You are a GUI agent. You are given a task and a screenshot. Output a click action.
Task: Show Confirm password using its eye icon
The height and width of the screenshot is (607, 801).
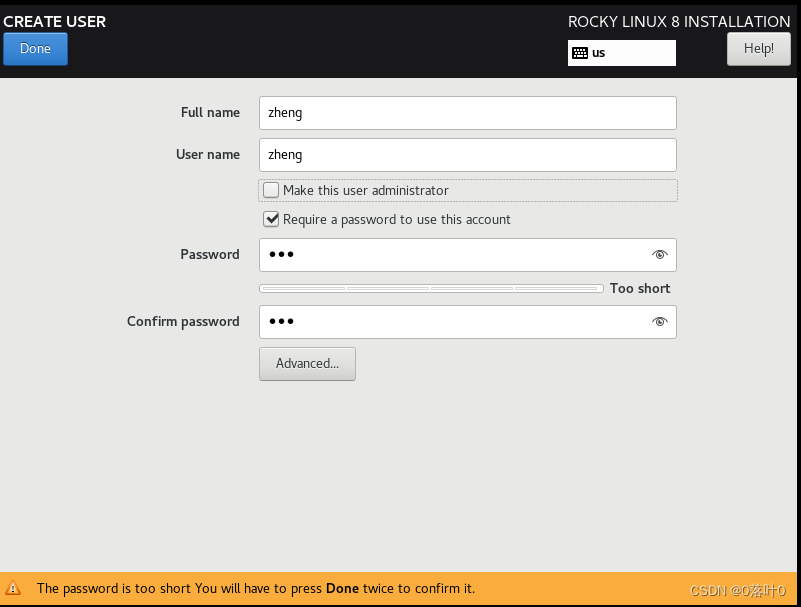[659, 321]
